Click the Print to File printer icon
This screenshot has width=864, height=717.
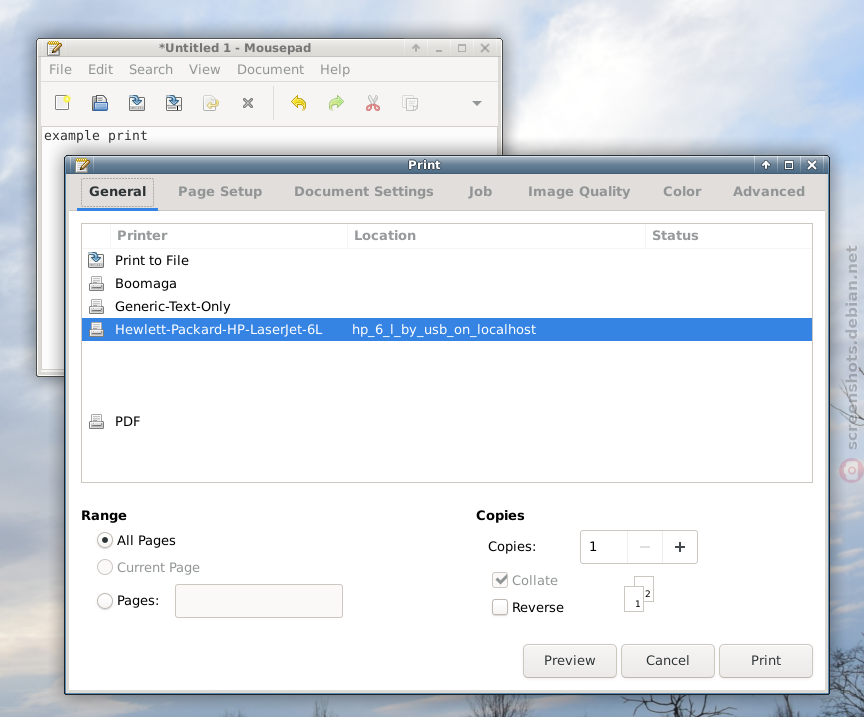pyautogui.click(x=96, y=260)
